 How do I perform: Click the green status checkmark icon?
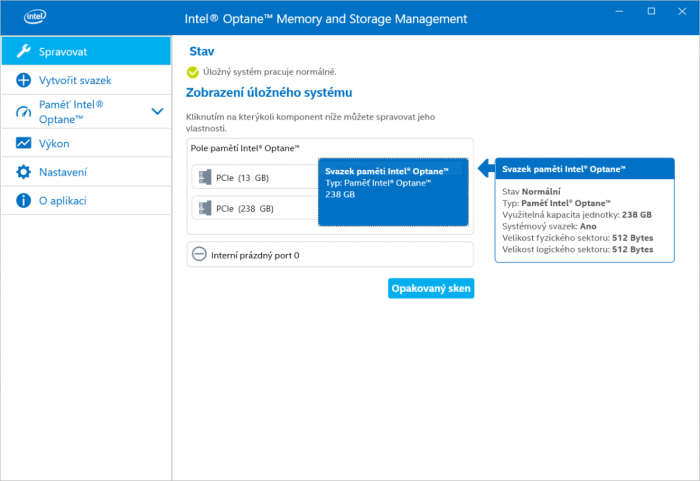[192, 72]
